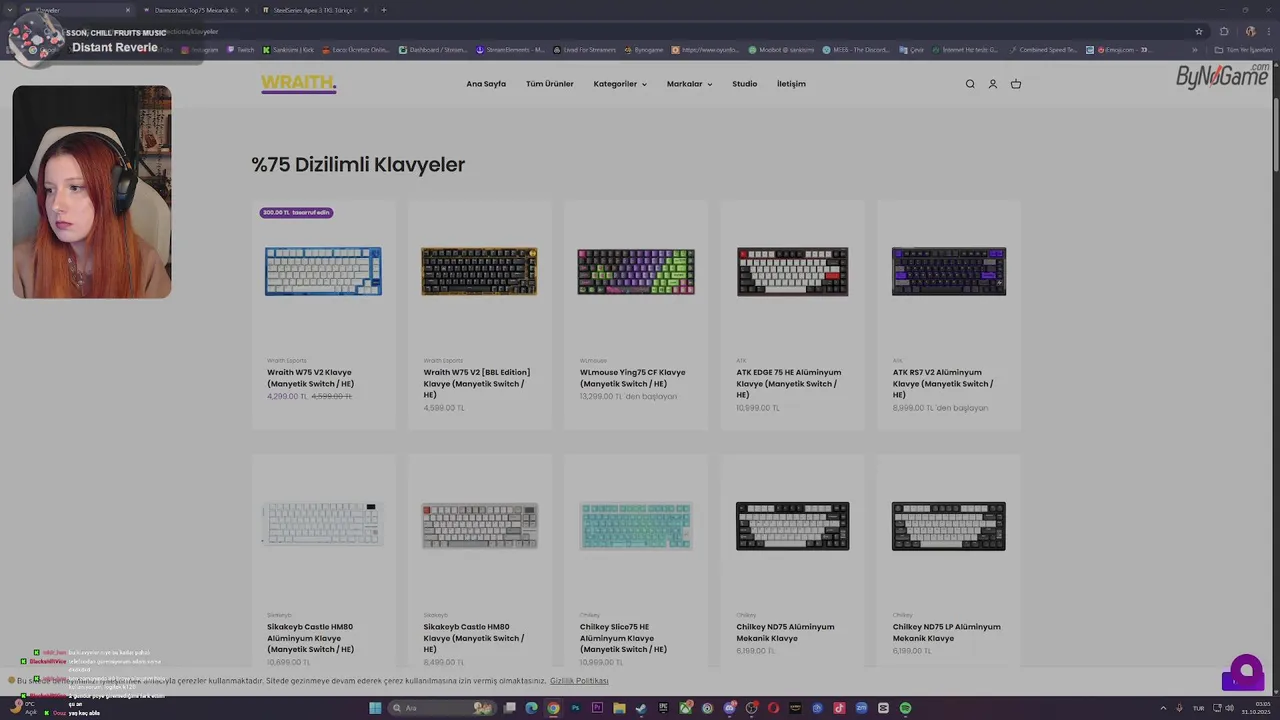
Task: Open the purple chat widget bubble
Action: [x=1246, y=669]
